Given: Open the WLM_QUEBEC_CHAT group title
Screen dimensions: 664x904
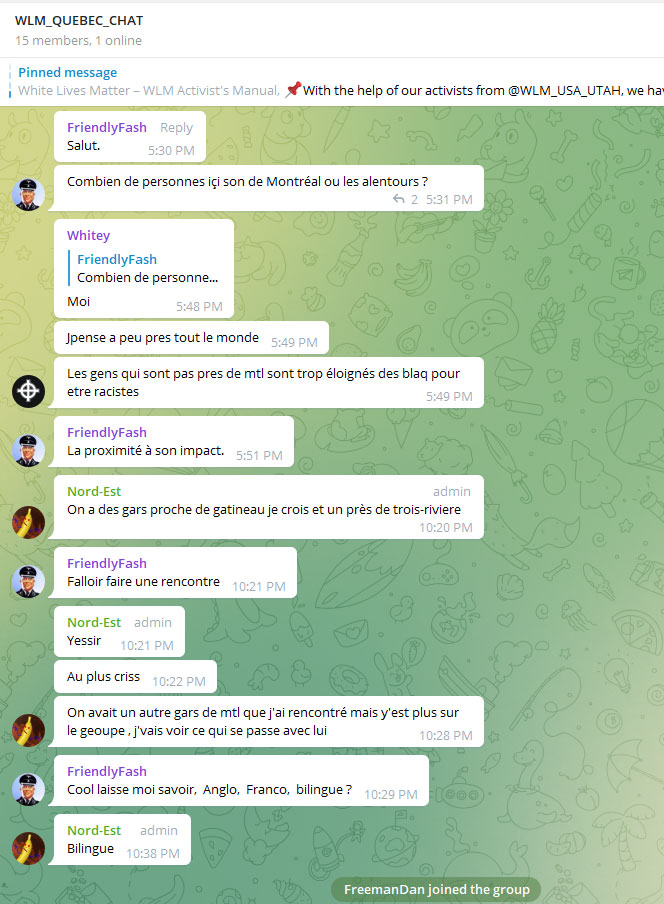Looking at the screenshot, I should [x=79, y=21].
